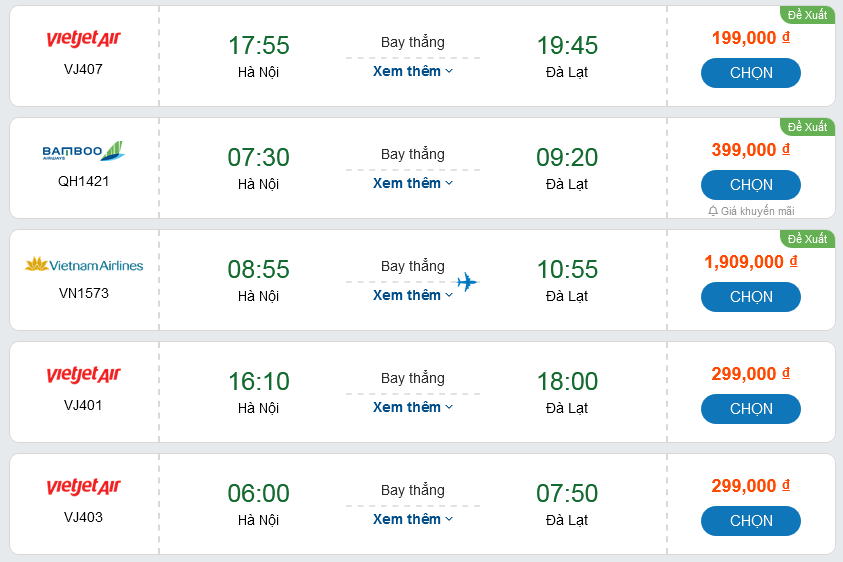Expand Xem thêm details for the 08:55 flight
Viewport: 843px width, 562px height.
pyautogui.click(x=412, y=295)
